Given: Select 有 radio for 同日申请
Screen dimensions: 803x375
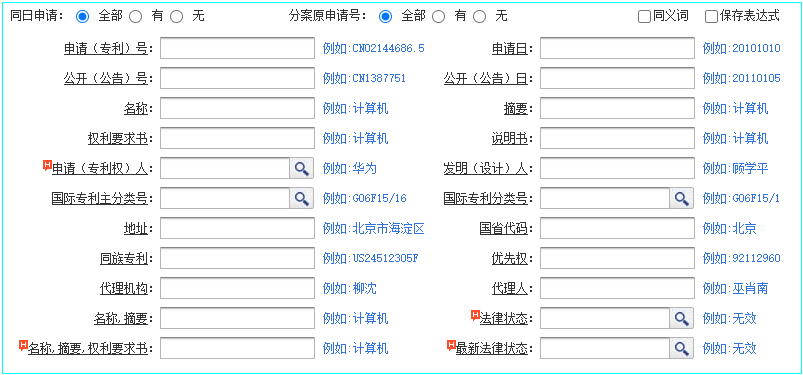Looking at the screenshot, I should pos(135,17).
